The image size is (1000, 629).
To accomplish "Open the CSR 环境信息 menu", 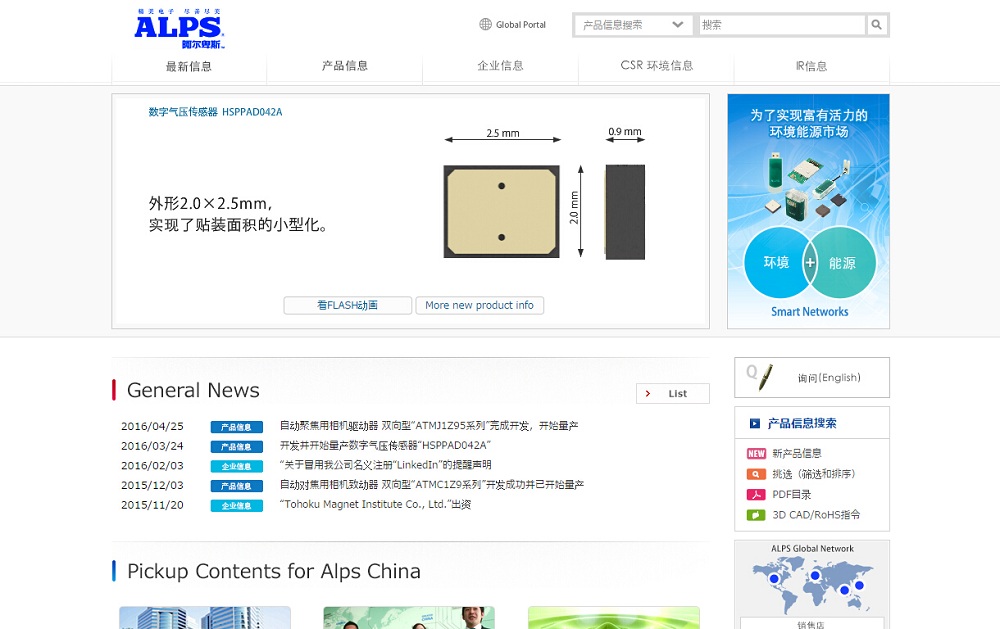I will click(656, 66).
